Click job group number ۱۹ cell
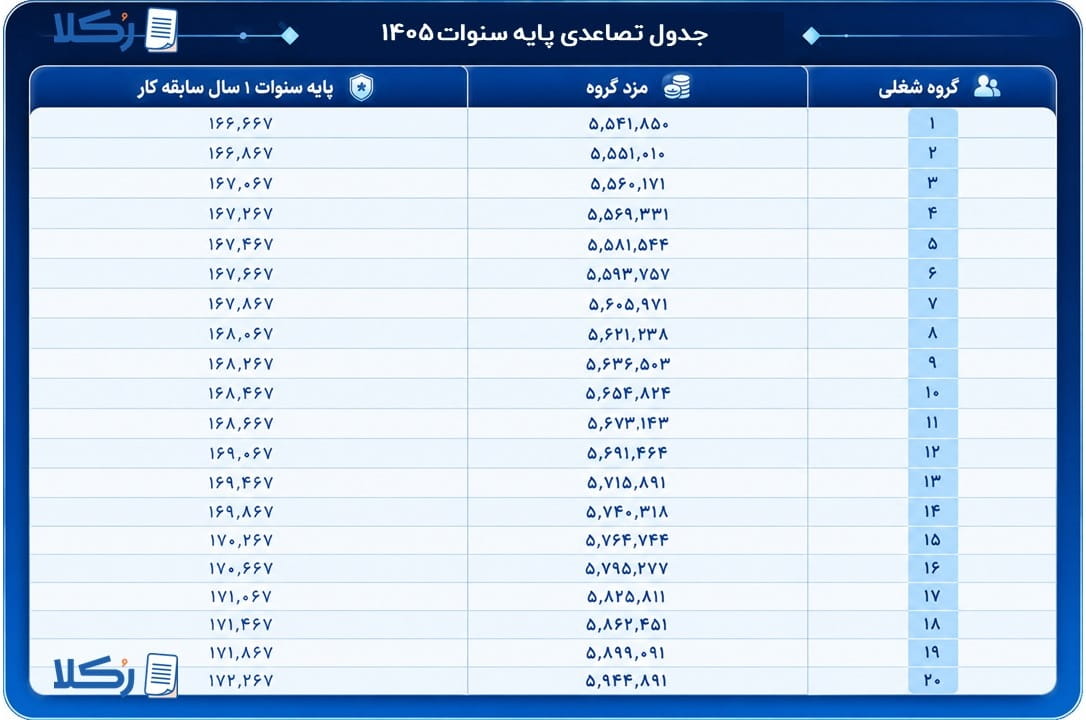Screen dimensions: 1086x720 pos(932,652)
